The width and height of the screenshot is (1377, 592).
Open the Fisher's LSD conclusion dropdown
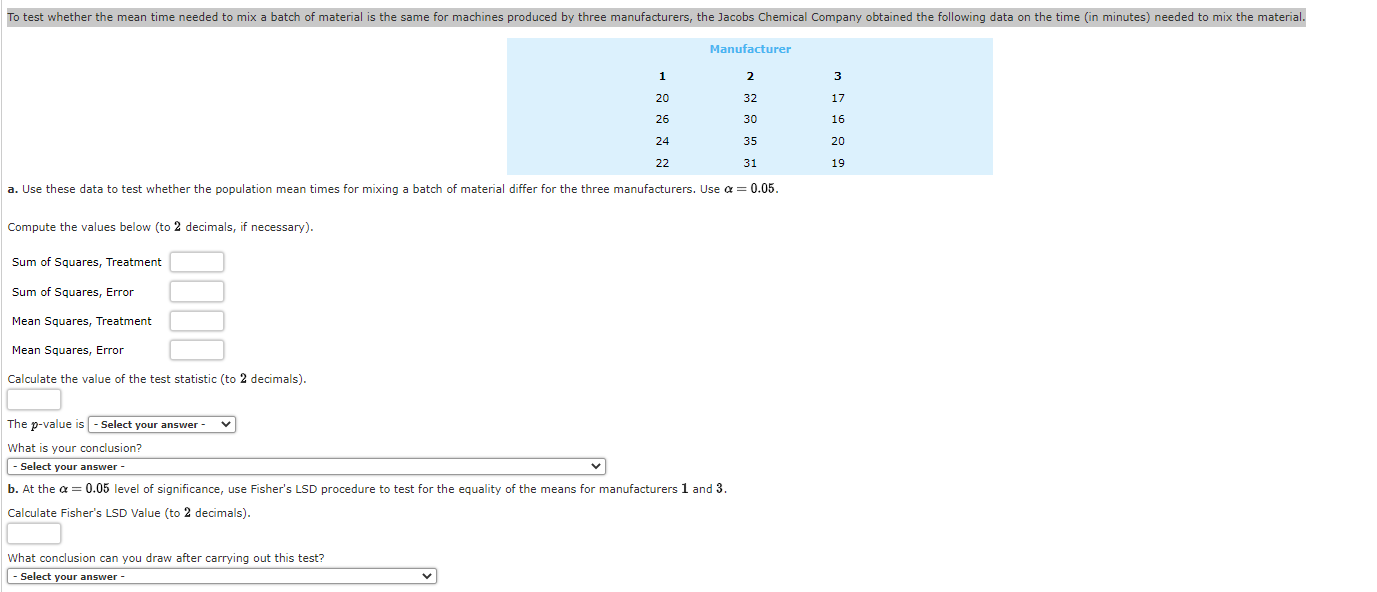pyautogui.click(x=220, y=576)
